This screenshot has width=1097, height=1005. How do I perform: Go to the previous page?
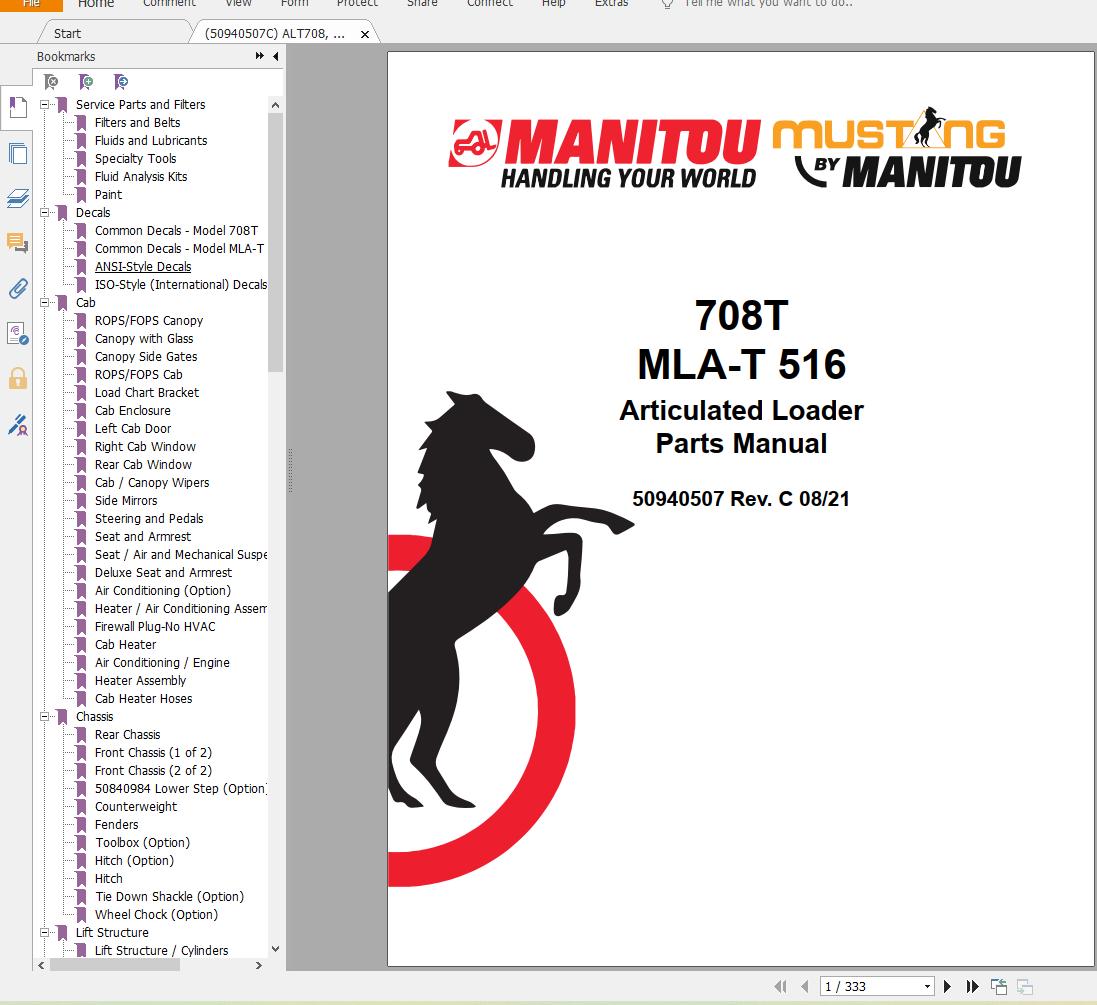click(805, 987)
